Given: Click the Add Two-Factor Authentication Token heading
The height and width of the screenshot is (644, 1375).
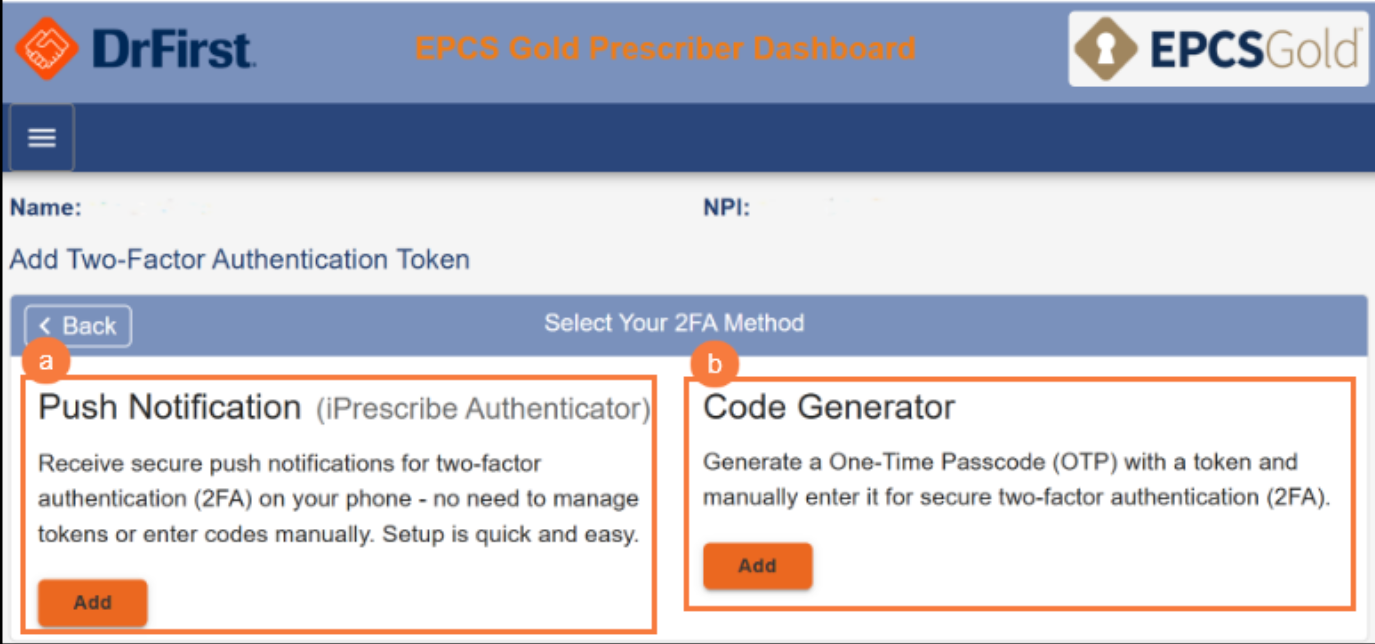Looking at the screenshot, I should pyautogui.click(x=239, y=260).
